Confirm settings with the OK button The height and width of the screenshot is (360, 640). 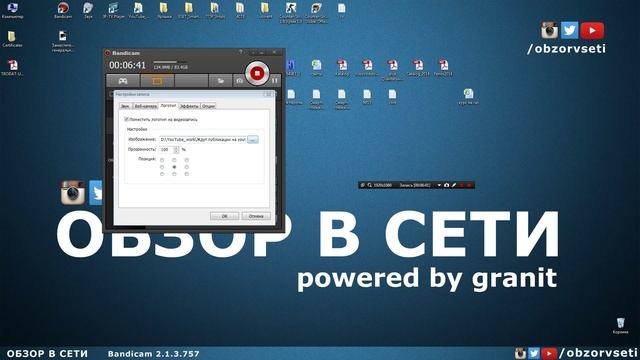tap(224, 216)
